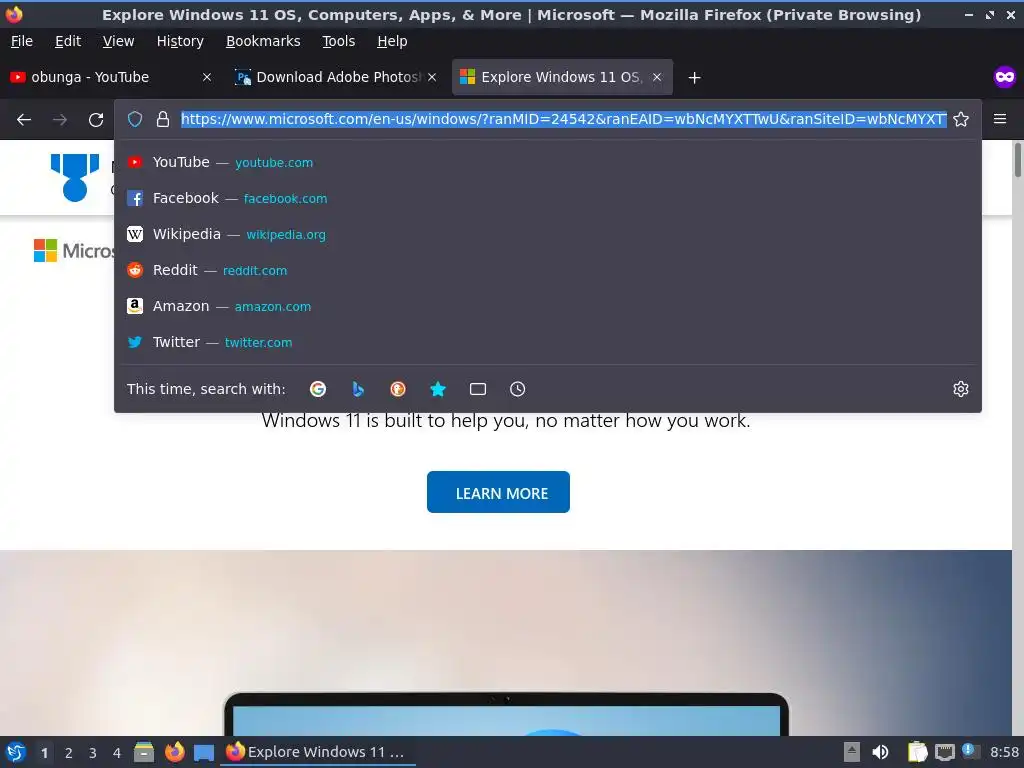Switch to the obunga - YouTube tab

point(111,77)
